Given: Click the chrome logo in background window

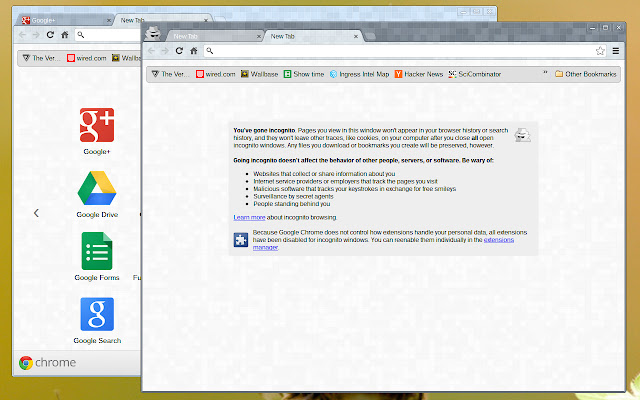Looking at the screenshot, I should [47, 362].
